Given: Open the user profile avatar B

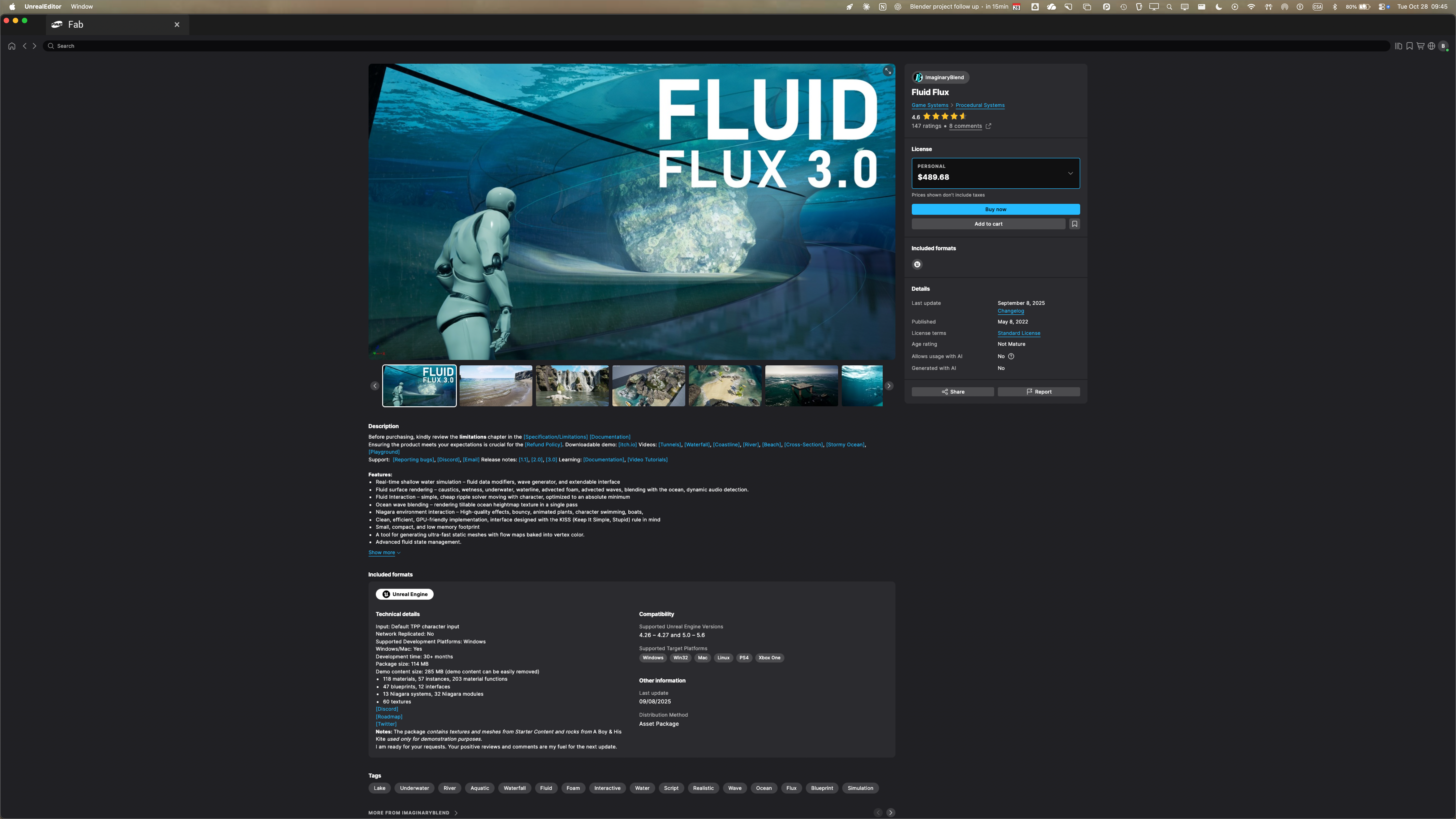Looking at the screenshot, I should pyautogui.click(x=1443, y=46).
